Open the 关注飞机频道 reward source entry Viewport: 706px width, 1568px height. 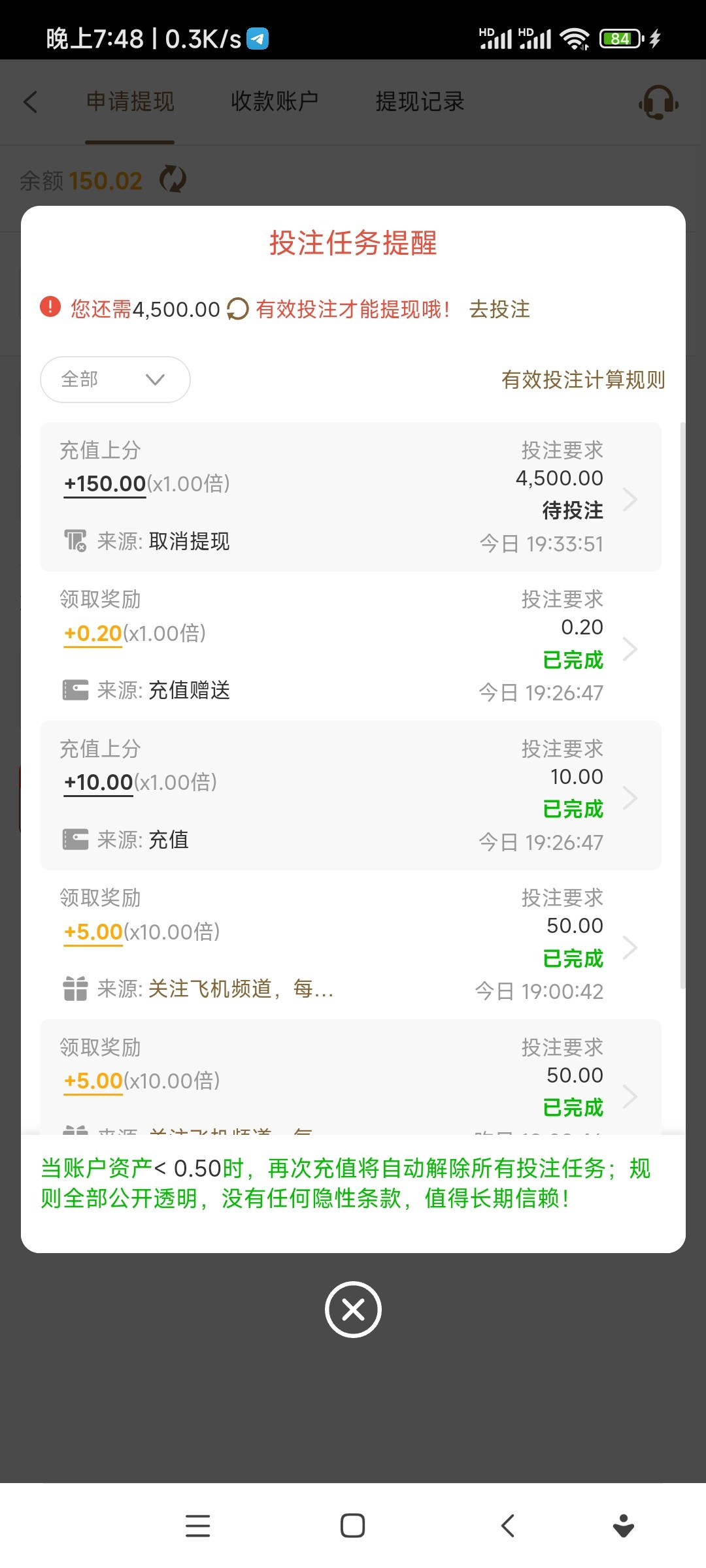(x=241, y=989)
